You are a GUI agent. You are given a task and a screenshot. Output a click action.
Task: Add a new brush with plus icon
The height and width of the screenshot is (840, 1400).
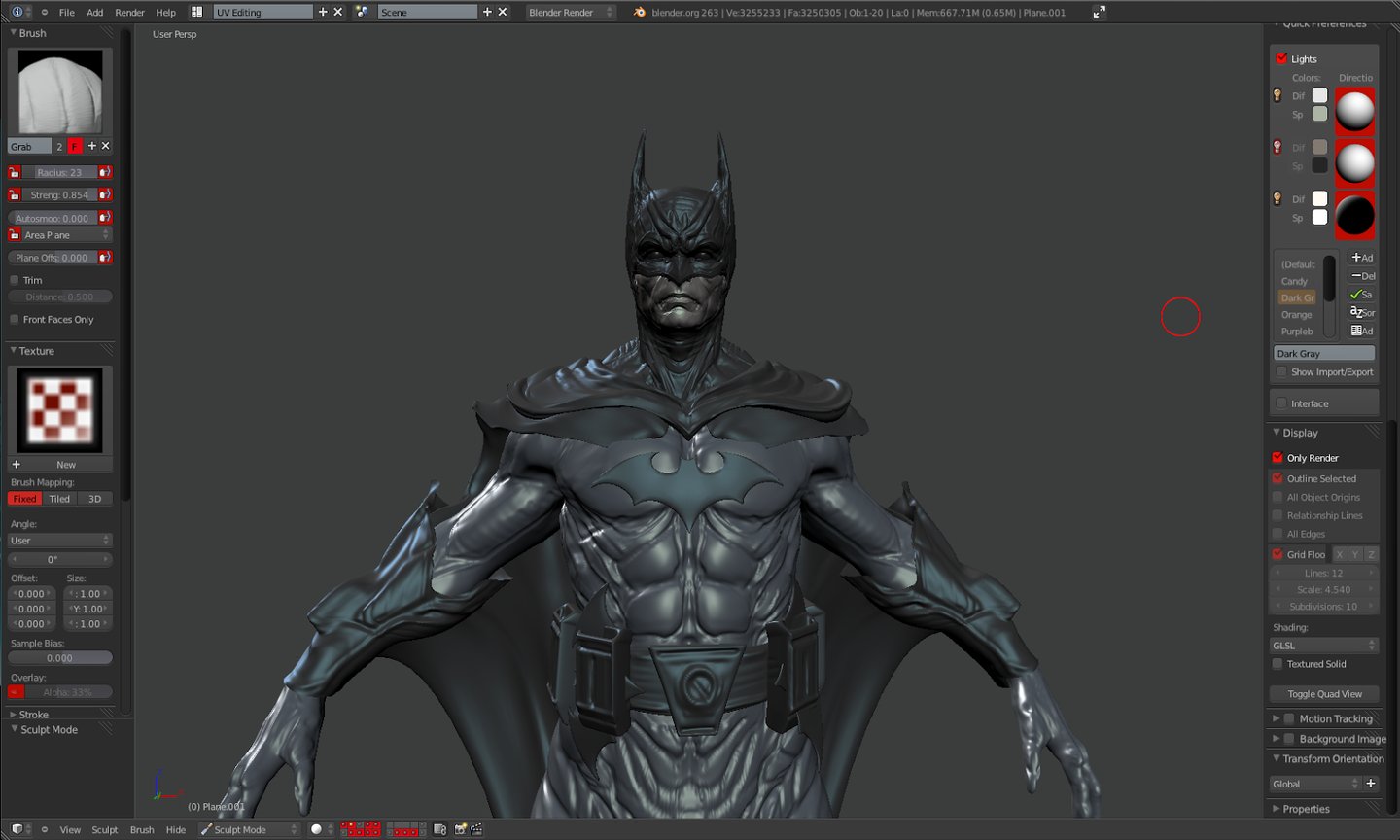[92, 146]
